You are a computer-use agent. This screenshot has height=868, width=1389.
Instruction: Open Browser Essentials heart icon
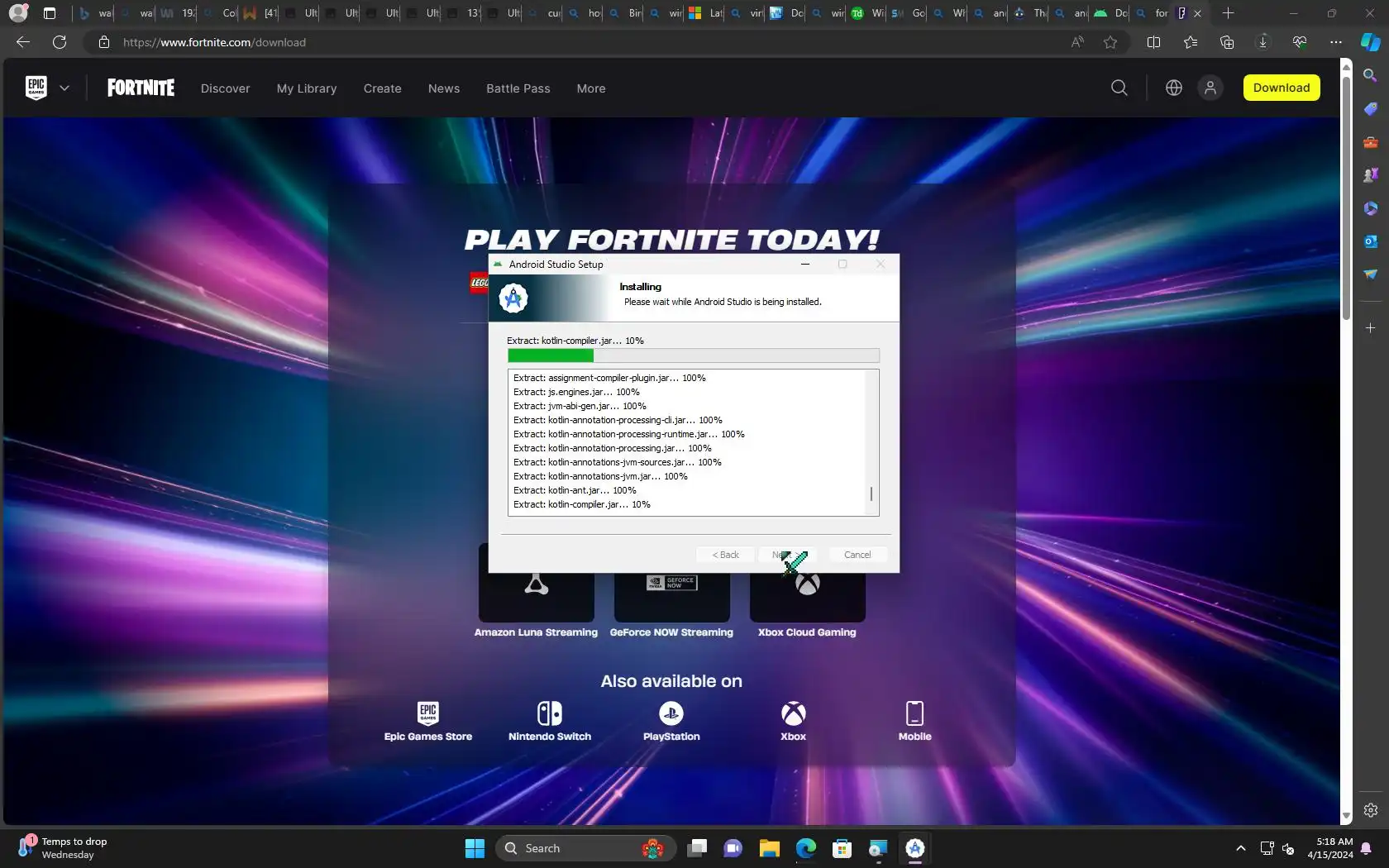pyautogui.click(x=1300, y=42)
